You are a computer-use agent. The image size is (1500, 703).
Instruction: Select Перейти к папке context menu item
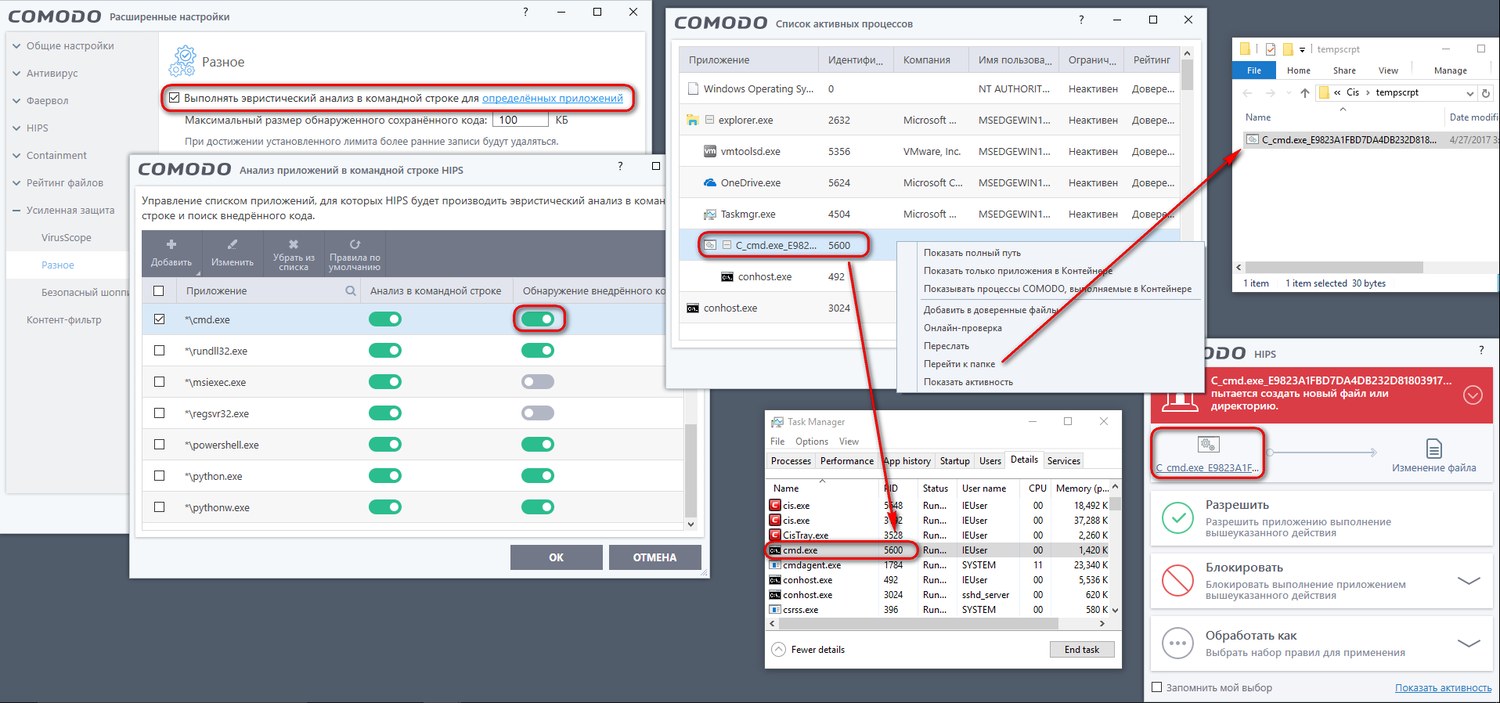coord(958,364)
